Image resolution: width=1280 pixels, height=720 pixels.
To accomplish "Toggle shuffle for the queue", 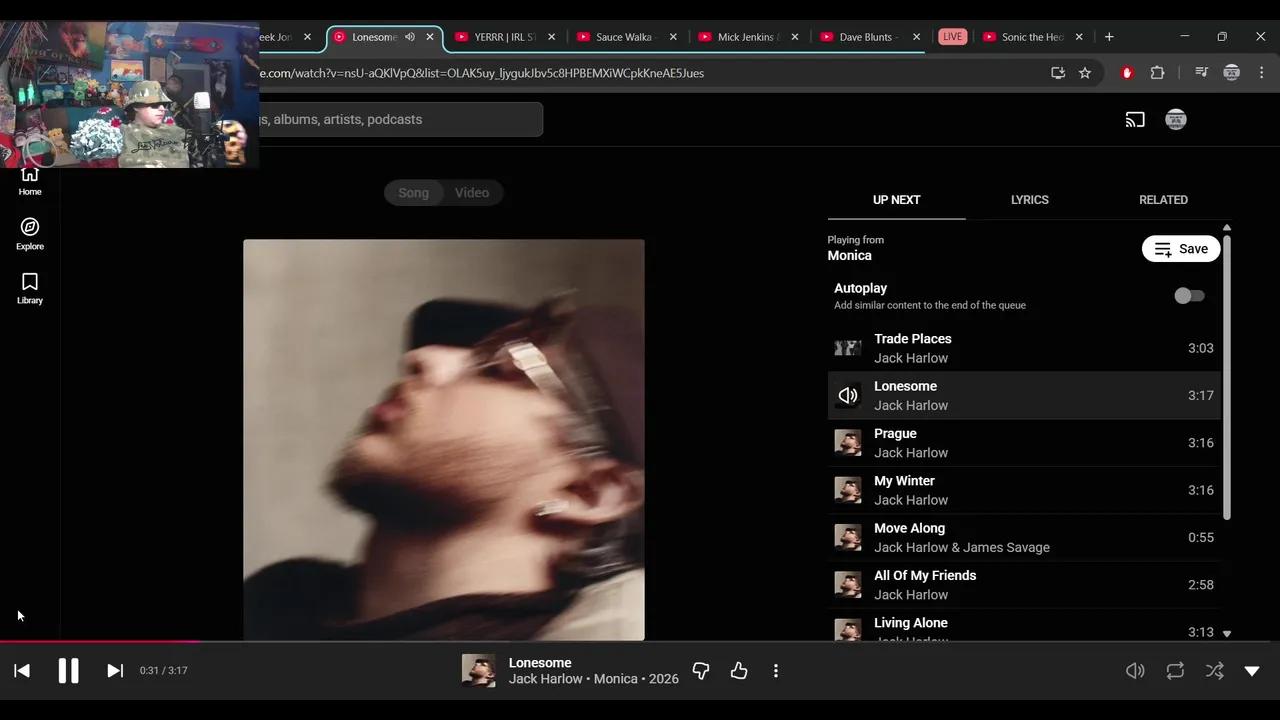I will (x=1214, y=671).
